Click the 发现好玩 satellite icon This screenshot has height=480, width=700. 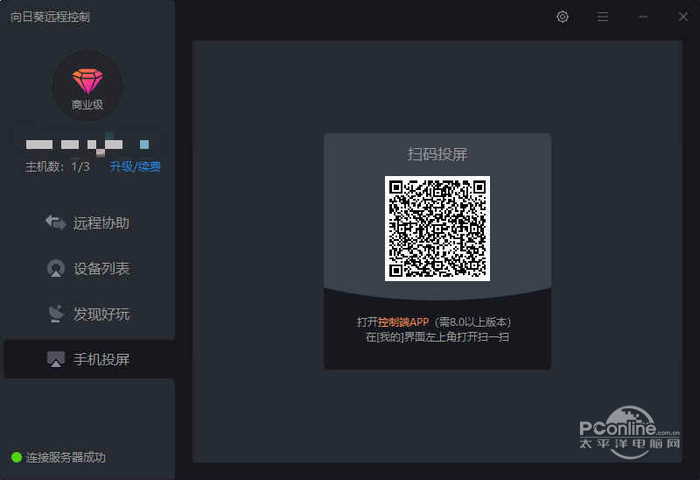56,313
